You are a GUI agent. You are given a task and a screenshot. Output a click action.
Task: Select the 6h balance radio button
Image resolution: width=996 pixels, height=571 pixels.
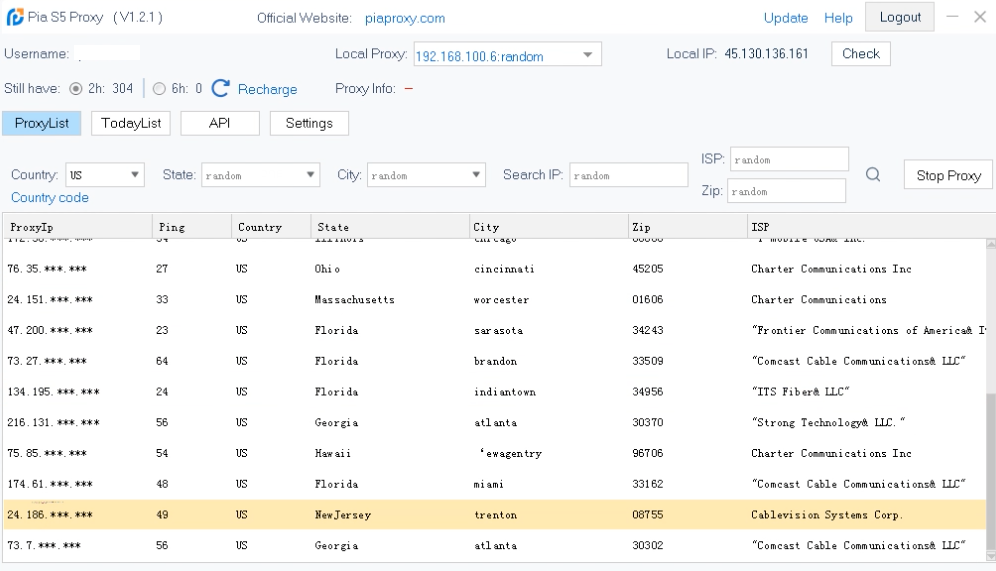[x=159, y=88]
